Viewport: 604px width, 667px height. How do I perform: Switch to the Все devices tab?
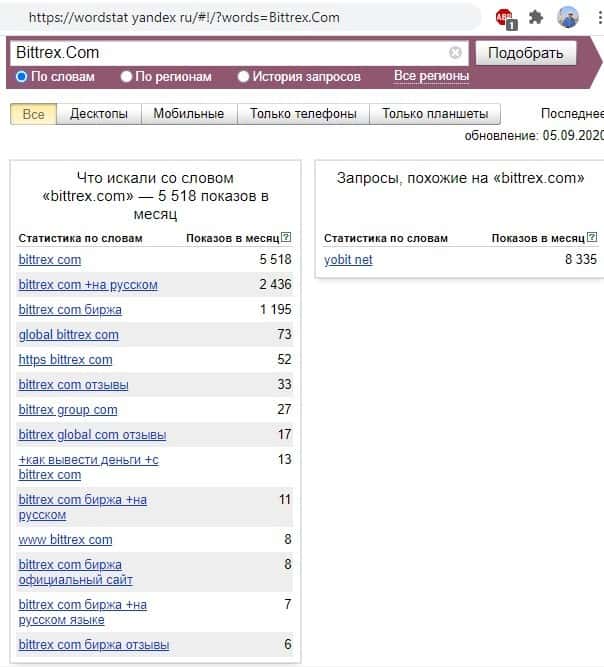click(x=33, y=114)
